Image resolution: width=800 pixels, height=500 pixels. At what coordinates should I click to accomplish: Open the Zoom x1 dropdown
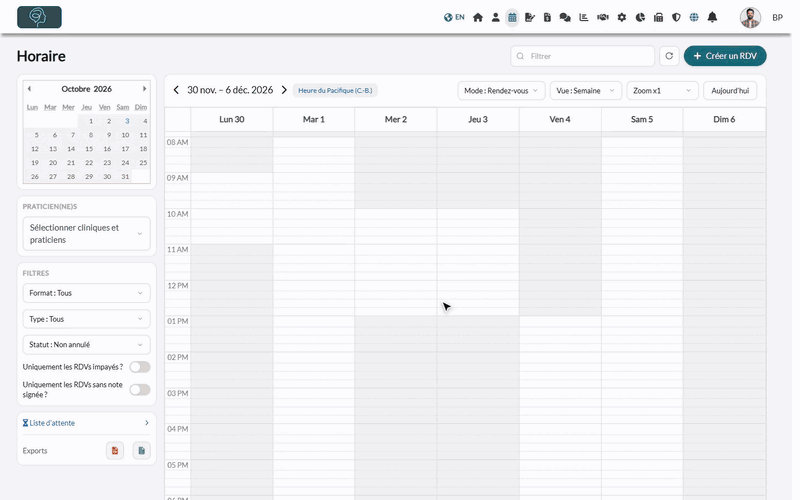[662, 91]
